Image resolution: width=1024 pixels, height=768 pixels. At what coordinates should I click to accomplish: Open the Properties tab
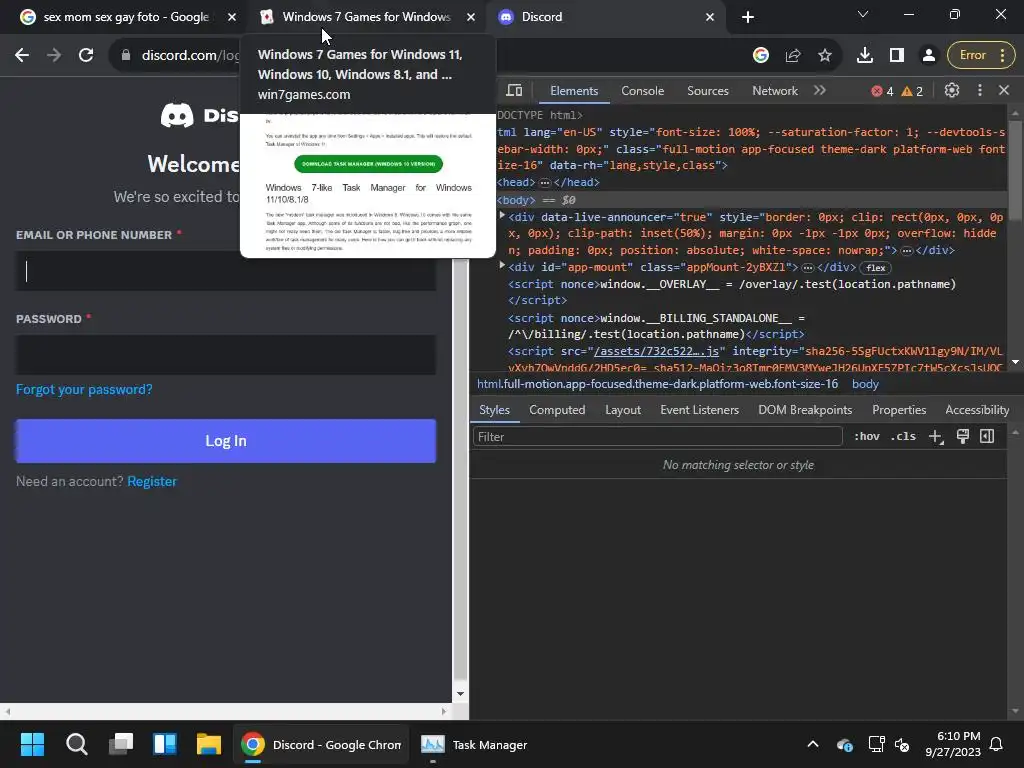[x=899, y=410]
